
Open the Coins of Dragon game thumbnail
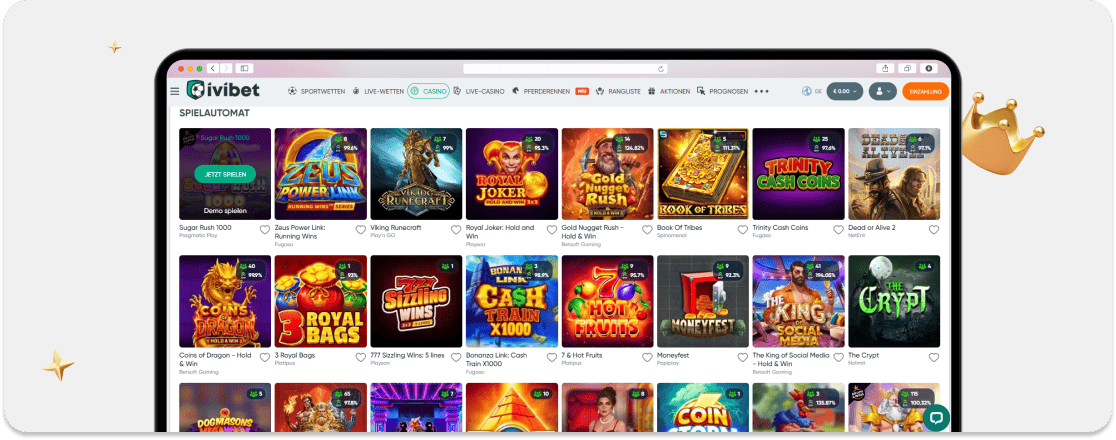pyautogui.click(x=225, y=301)
